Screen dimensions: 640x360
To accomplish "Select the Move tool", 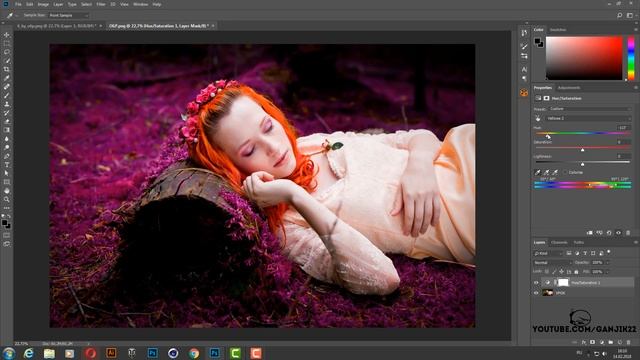I will click(7, 35).
